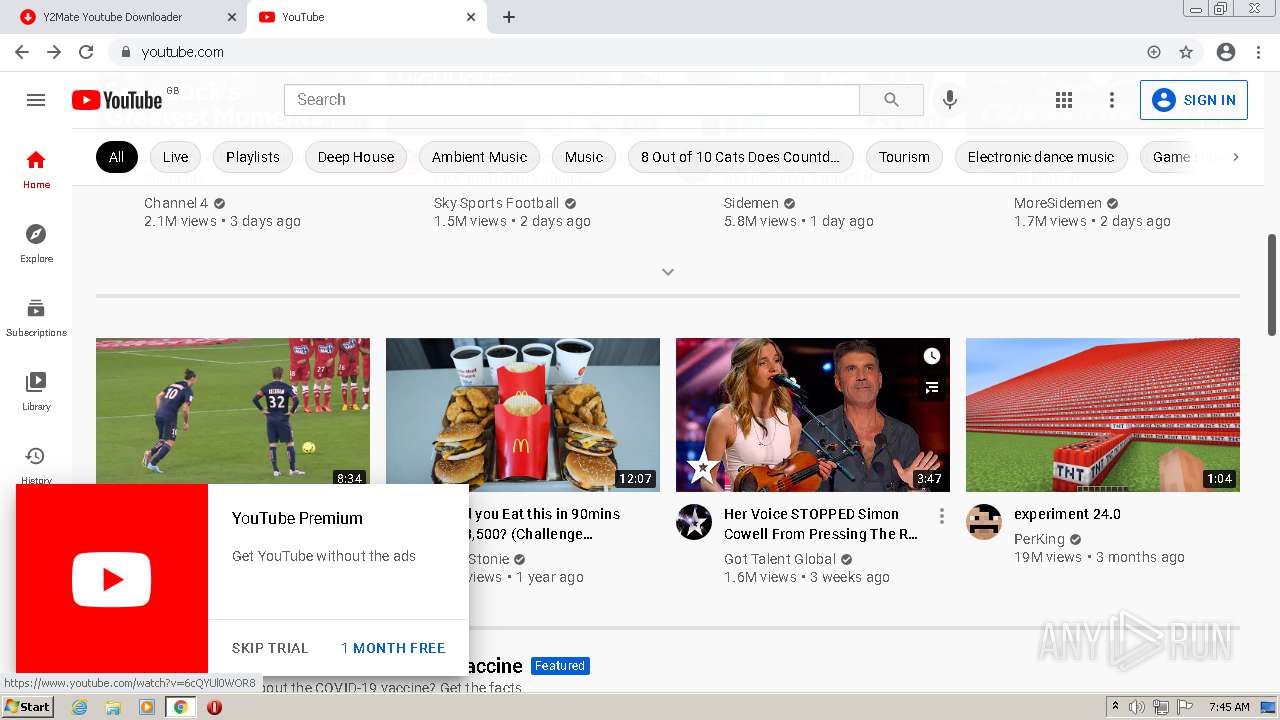Open action menu for Her Voice STOPPED video
Screen dimensions: 1280x720
tap(941, 516)
